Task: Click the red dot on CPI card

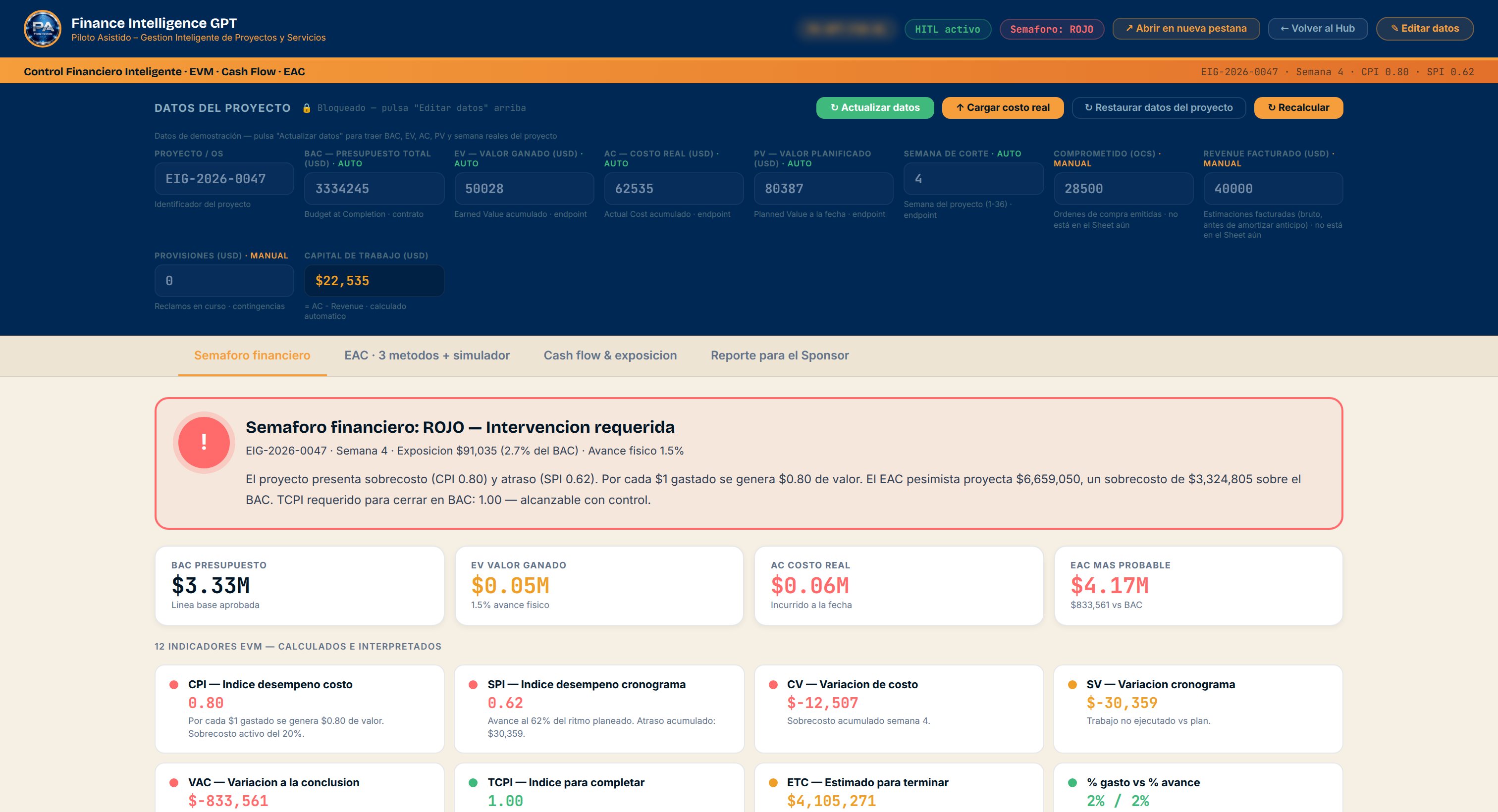Action: coord(173,685)
